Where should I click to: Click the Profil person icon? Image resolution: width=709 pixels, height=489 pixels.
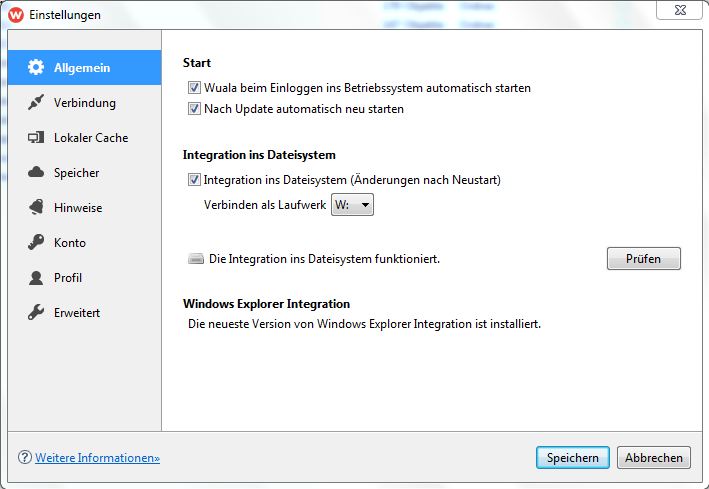[x=36, y=277]
